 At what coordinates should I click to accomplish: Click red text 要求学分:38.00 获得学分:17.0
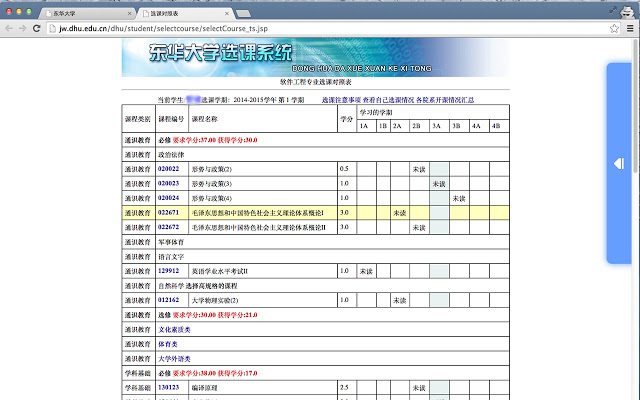215,373
